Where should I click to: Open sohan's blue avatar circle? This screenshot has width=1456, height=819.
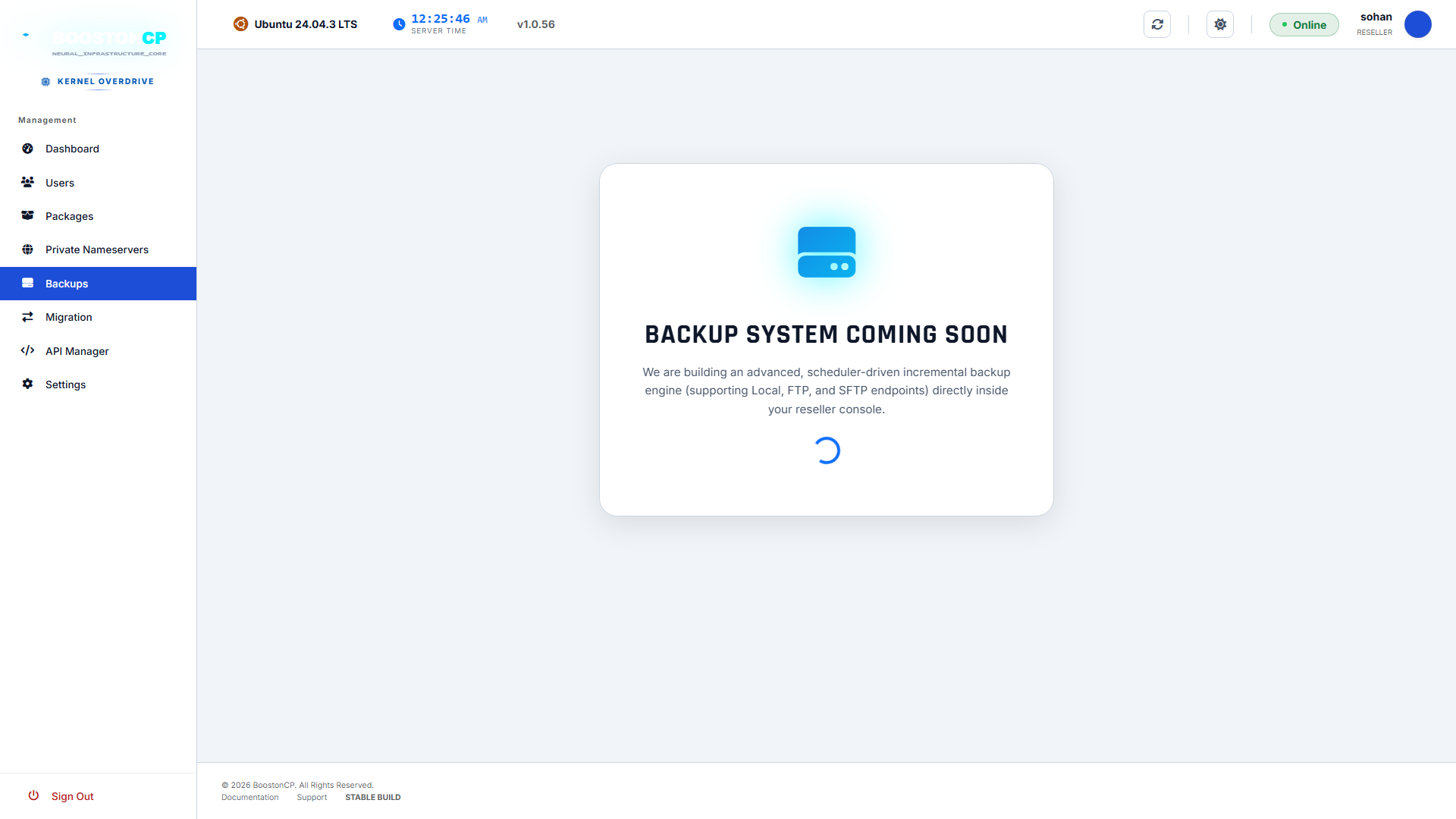pyautogui.click(x=1417, y=24)
